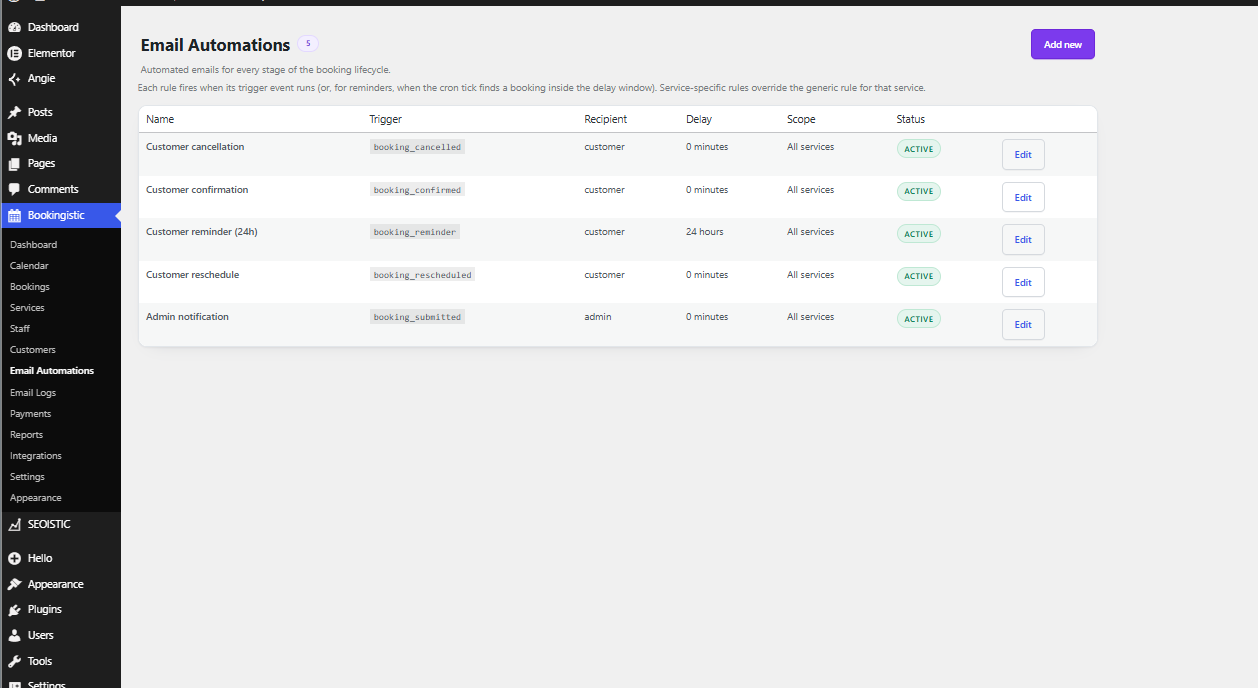This screenshot has width=1258, height=688.
Task: Click the Comments speech bubble icon
Action: (14, 189)
